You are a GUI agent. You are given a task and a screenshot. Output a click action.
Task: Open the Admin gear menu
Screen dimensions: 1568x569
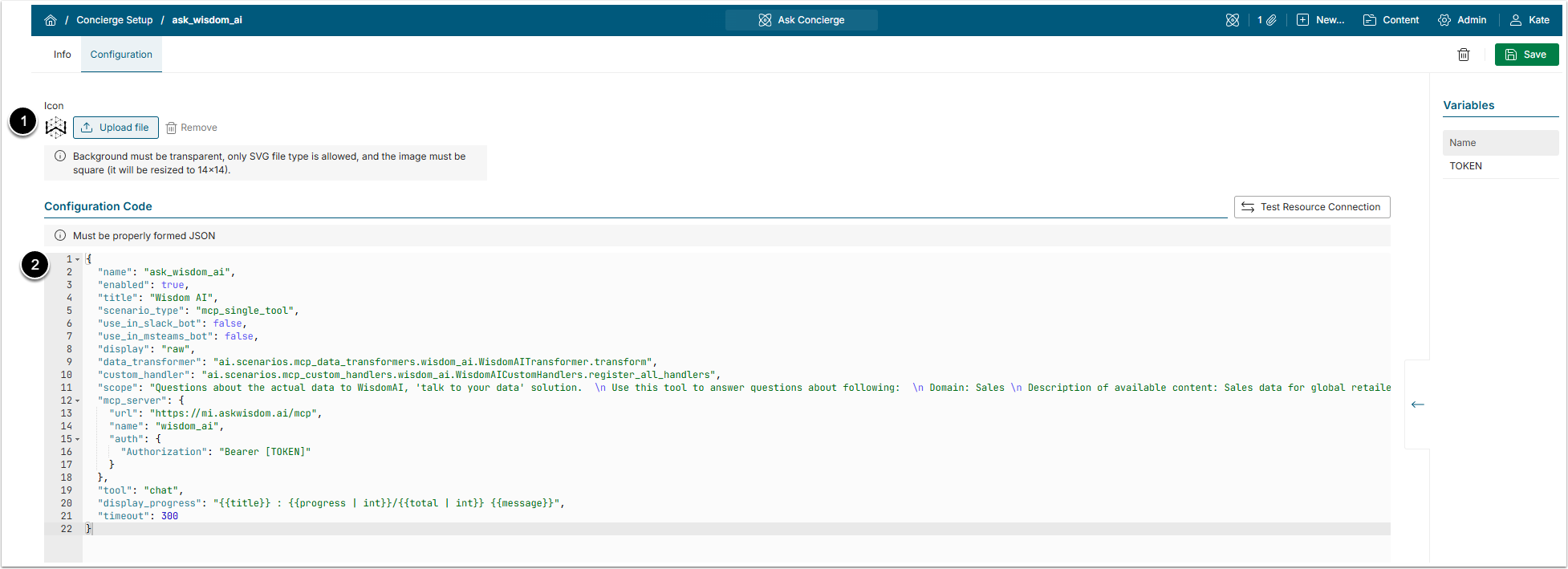point(1462,20)
